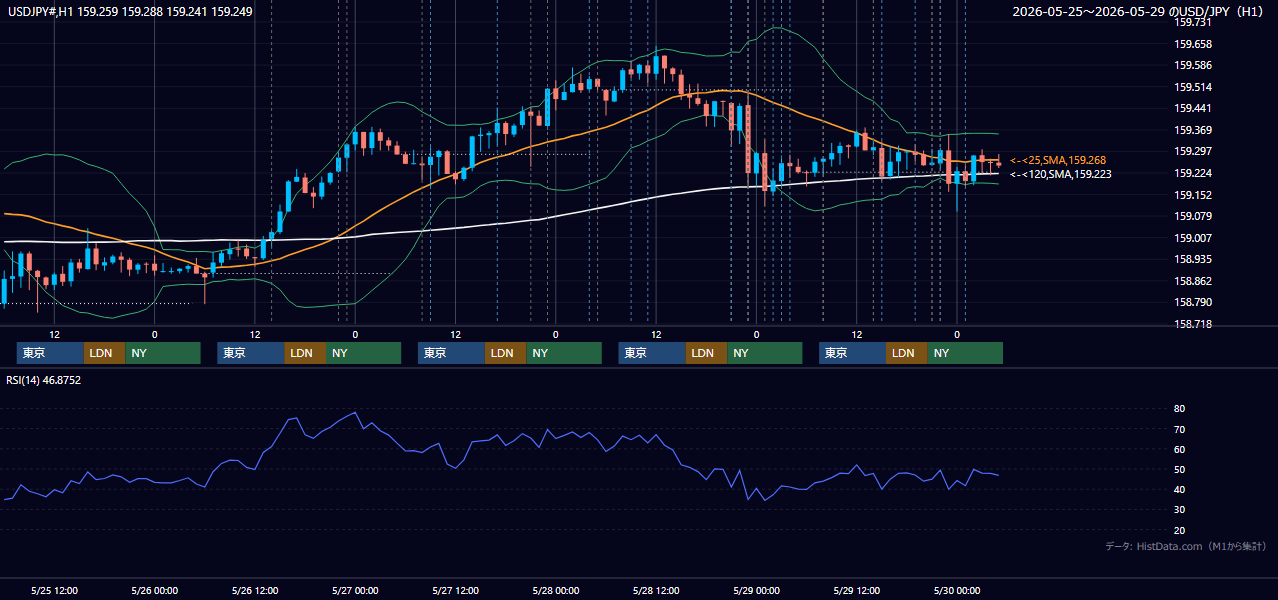Click price axis label 159.007

click(1193, 238)
